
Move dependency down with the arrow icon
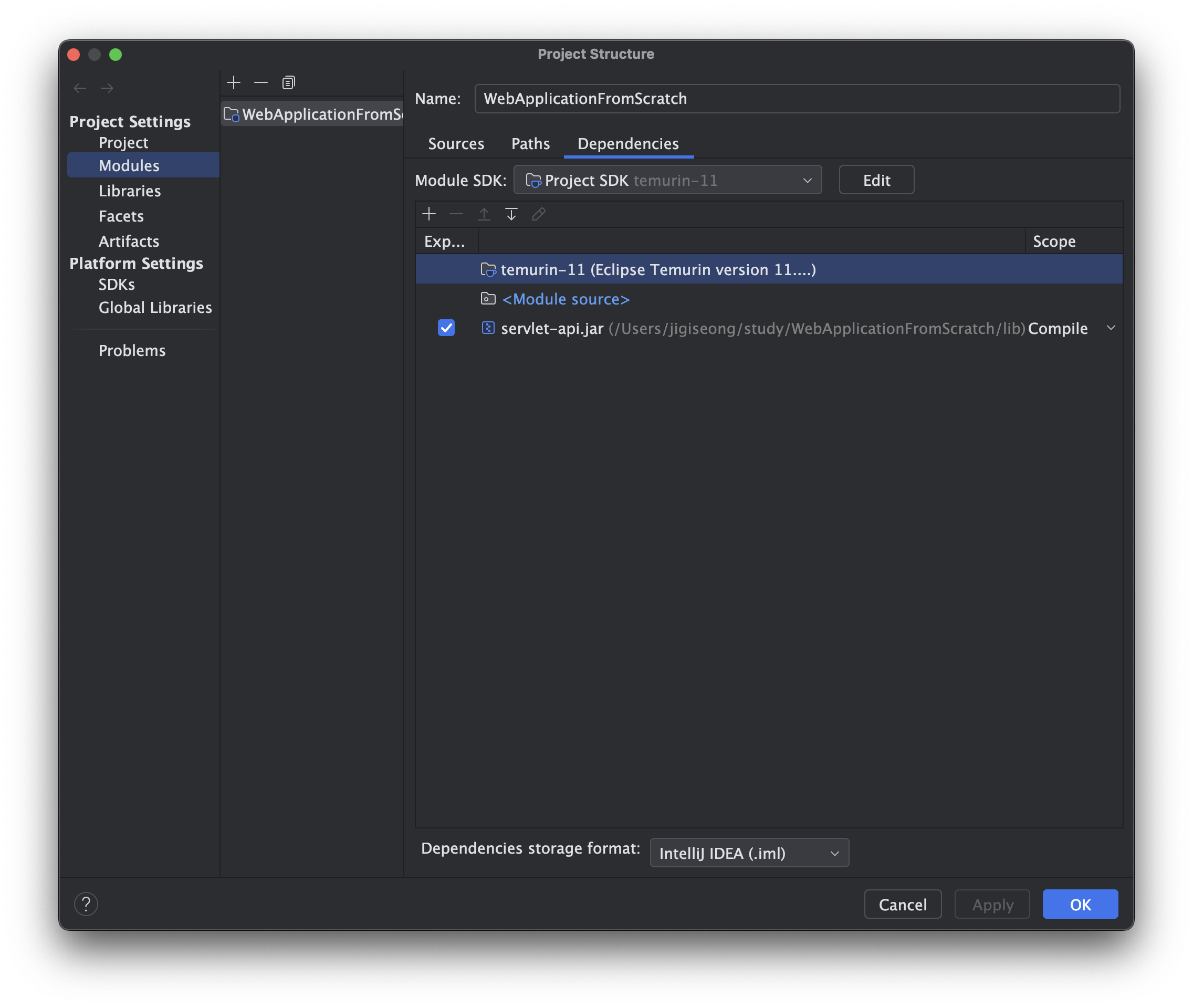pos(511,214)
